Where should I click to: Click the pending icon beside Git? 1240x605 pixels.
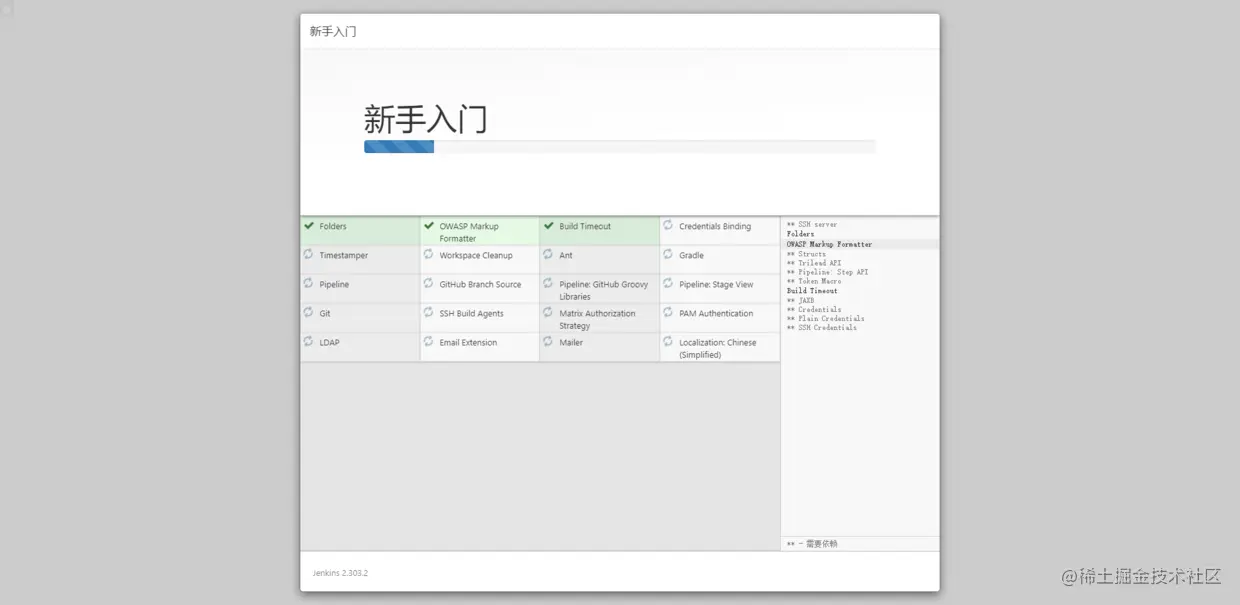[309, 313]
